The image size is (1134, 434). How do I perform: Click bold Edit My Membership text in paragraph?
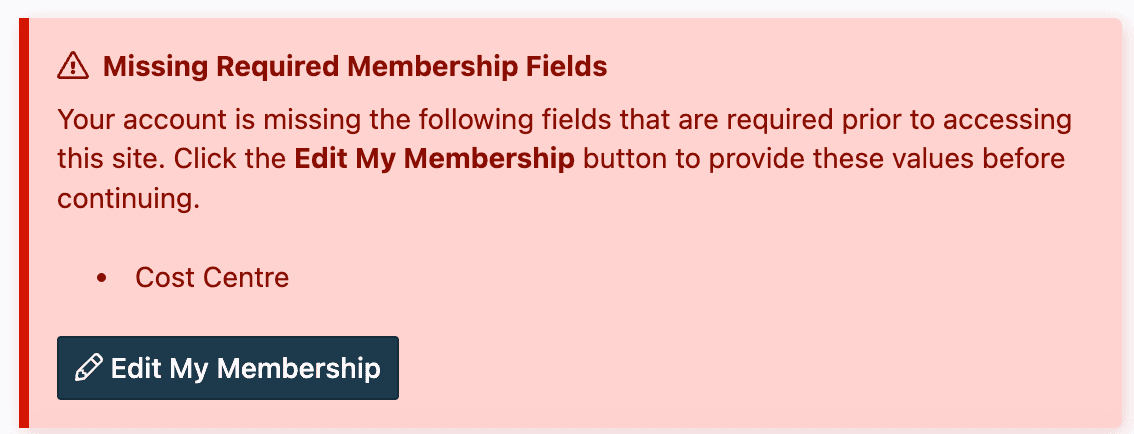pos(434,159)
